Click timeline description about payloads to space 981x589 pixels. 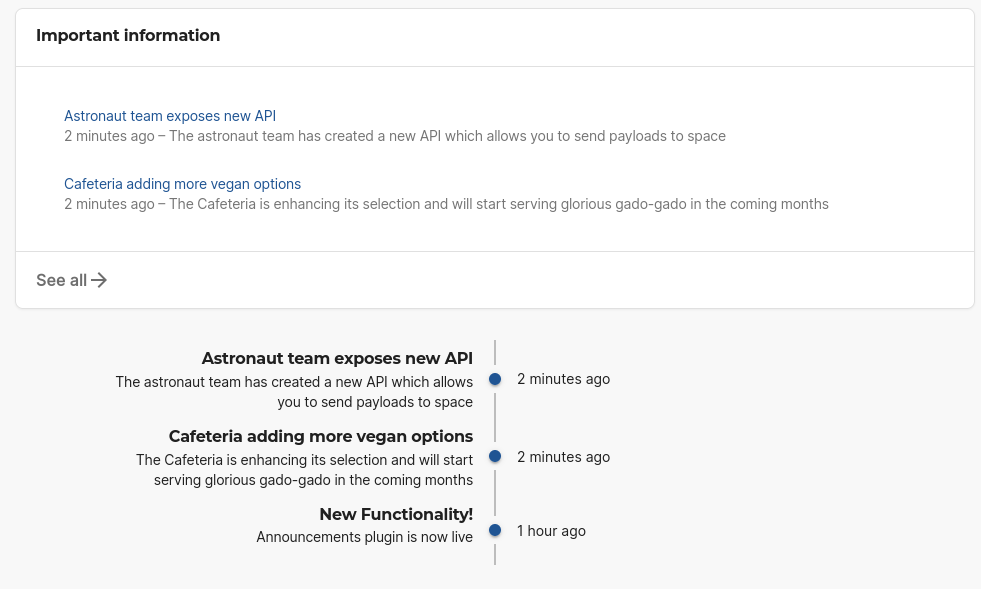click(294, 392)
